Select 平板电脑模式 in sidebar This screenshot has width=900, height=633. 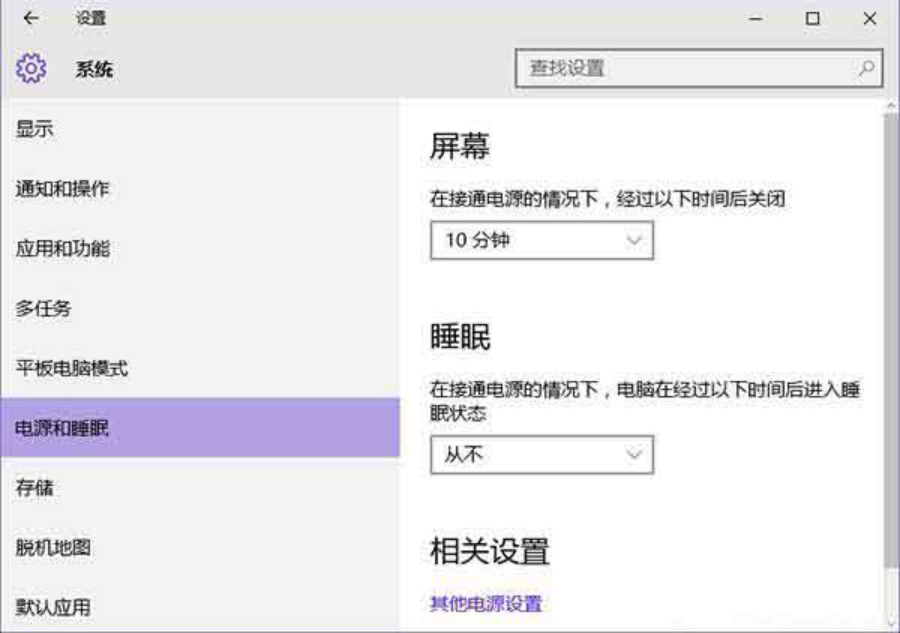pyautogui.click(x=72, y=368)
